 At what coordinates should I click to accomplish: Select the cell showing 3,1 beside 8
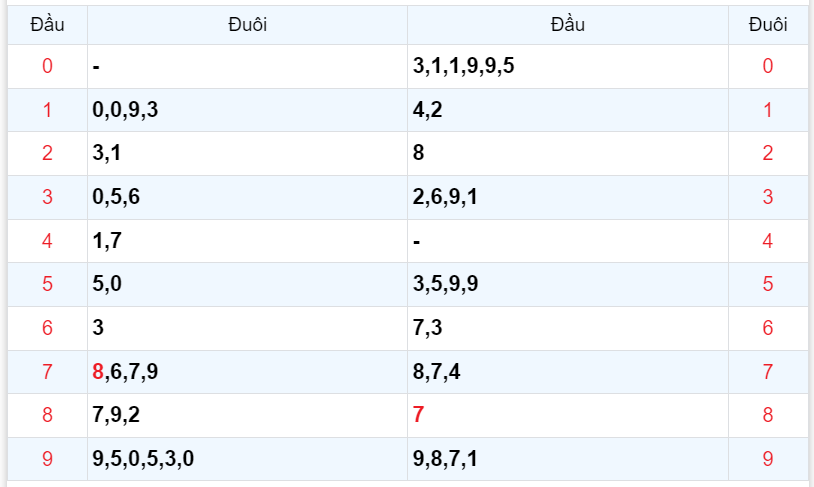pos(107,154)
